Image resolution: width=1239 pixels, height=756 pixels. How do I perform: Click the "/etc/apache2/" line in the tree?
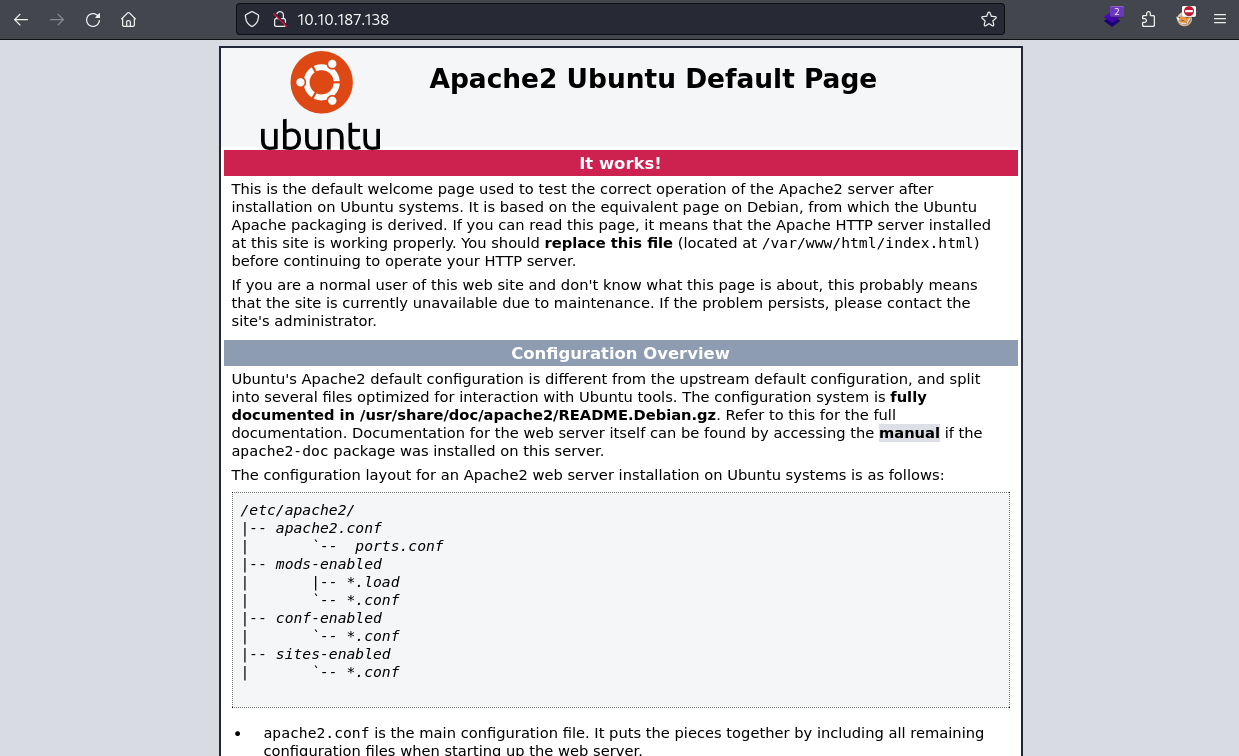coord(297,510)
